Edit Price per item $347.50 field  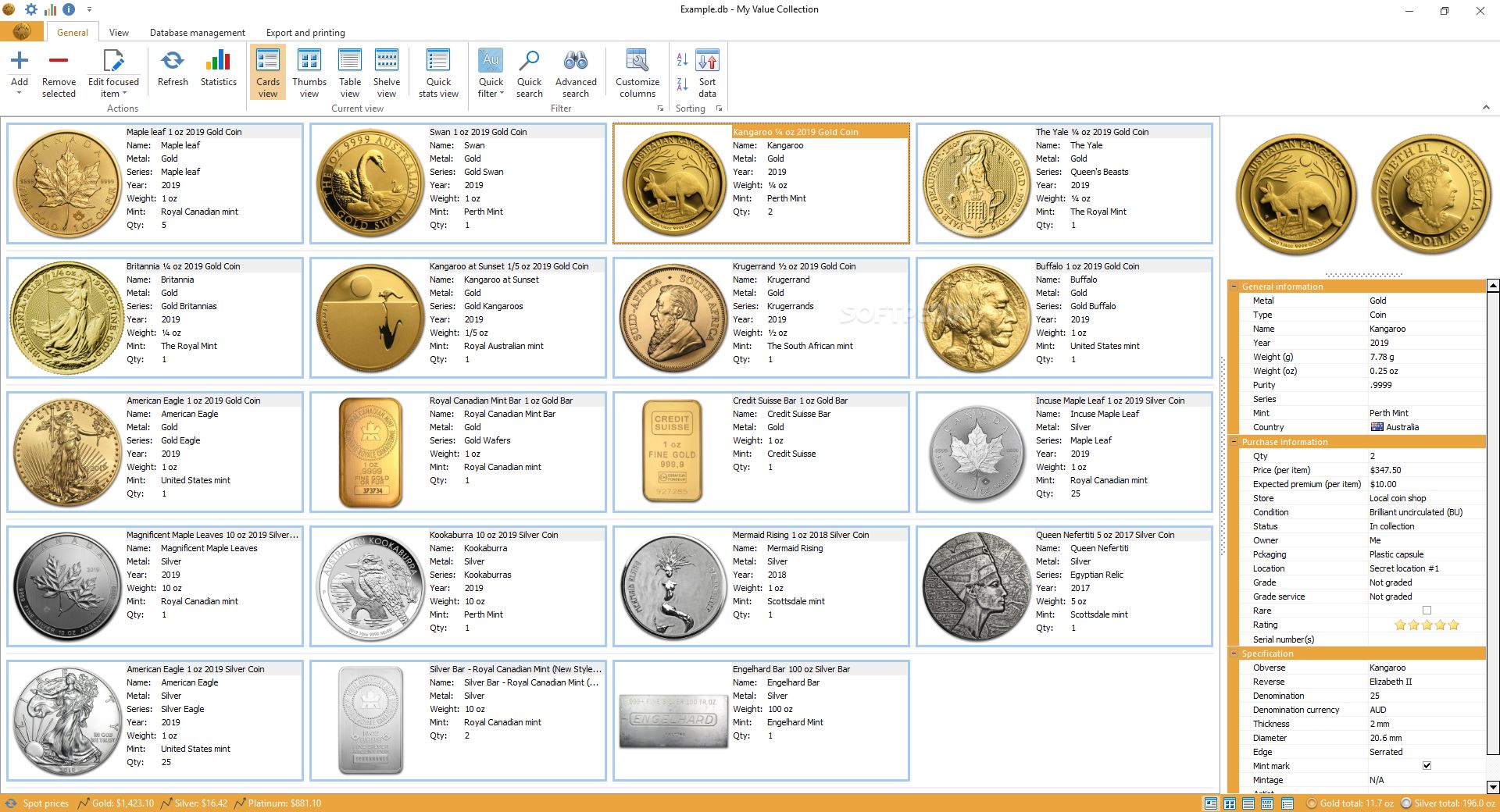pos(1425,470)
